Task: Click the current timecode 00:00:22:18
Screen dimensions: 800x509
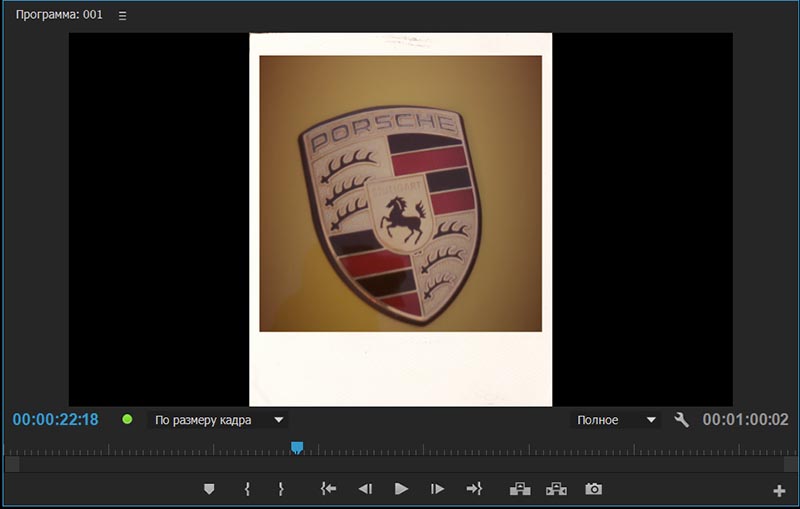Action: tap(55, 420)
